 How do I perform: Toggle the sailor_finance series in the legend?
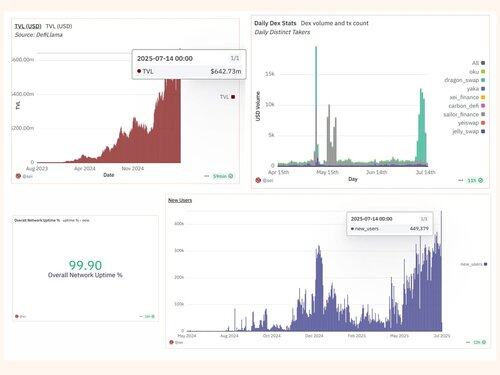pos(464,114)
